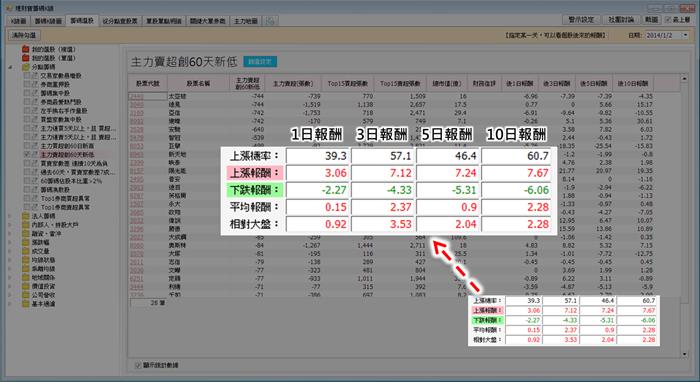This screenshot has height=382, width=700.
Task: Click the blue 篩選設定 button by the title
Action: click(260, 62)
